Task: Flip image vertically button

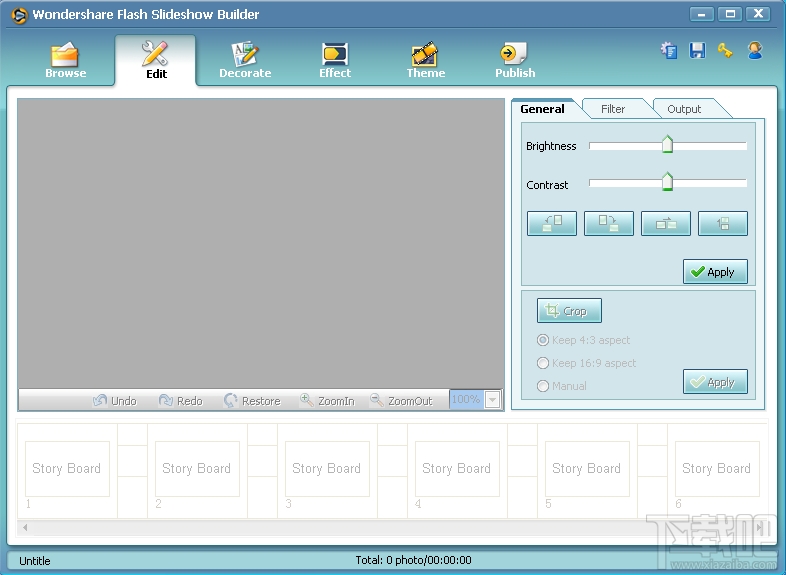Action: 723,223
